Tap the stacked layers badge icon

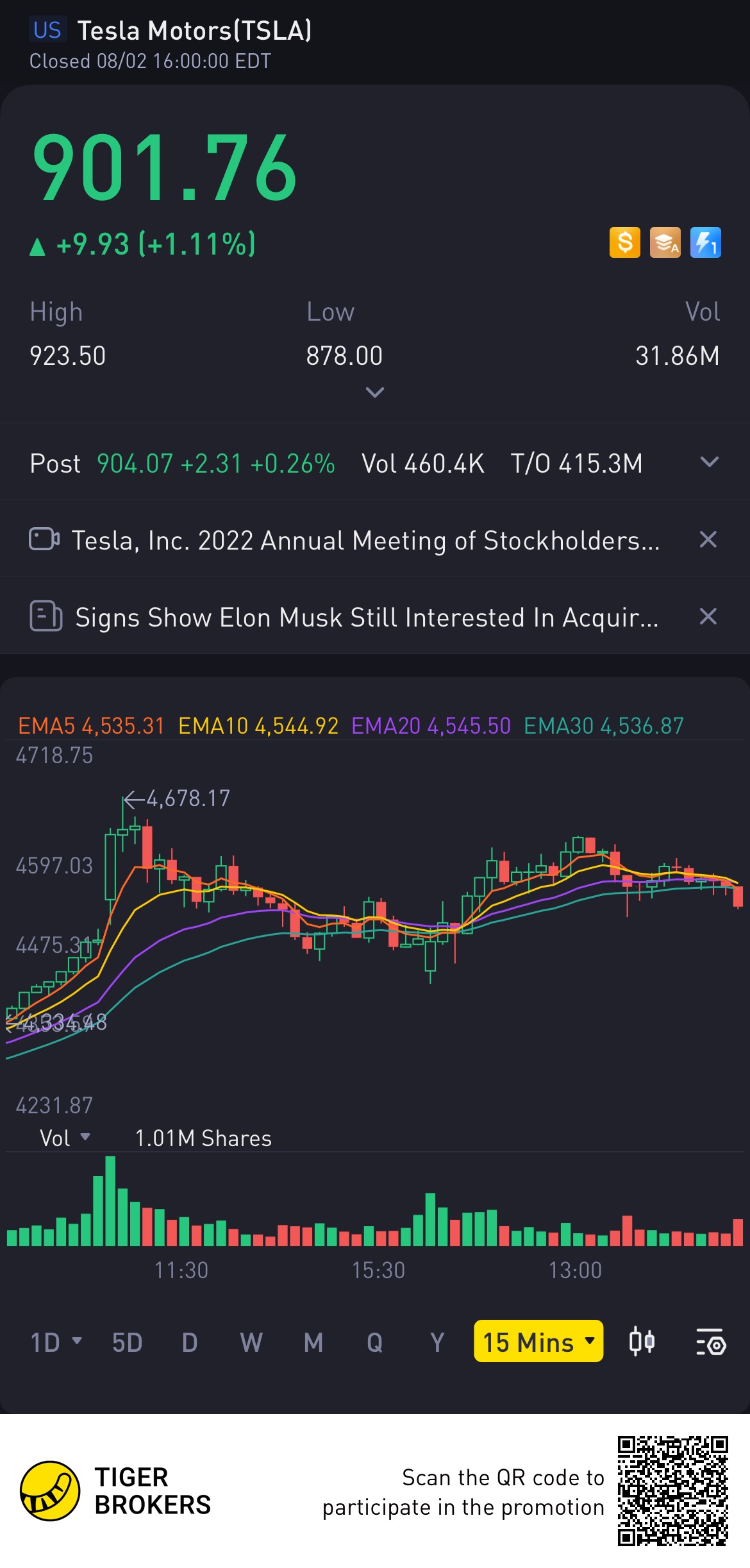[x=665, y=243]
